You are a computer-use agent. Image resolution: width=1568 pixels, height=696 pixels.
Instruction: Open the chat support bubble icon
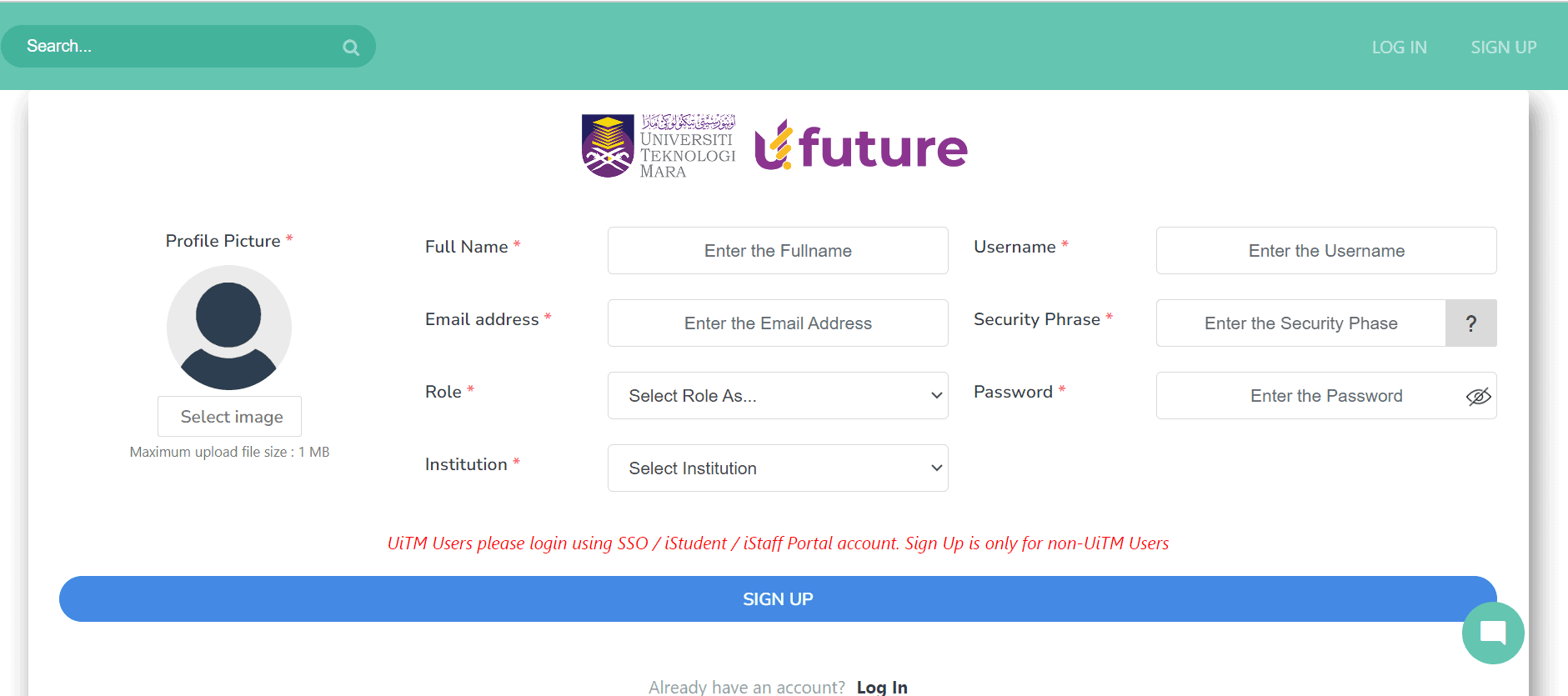[x=1493, y=633]
